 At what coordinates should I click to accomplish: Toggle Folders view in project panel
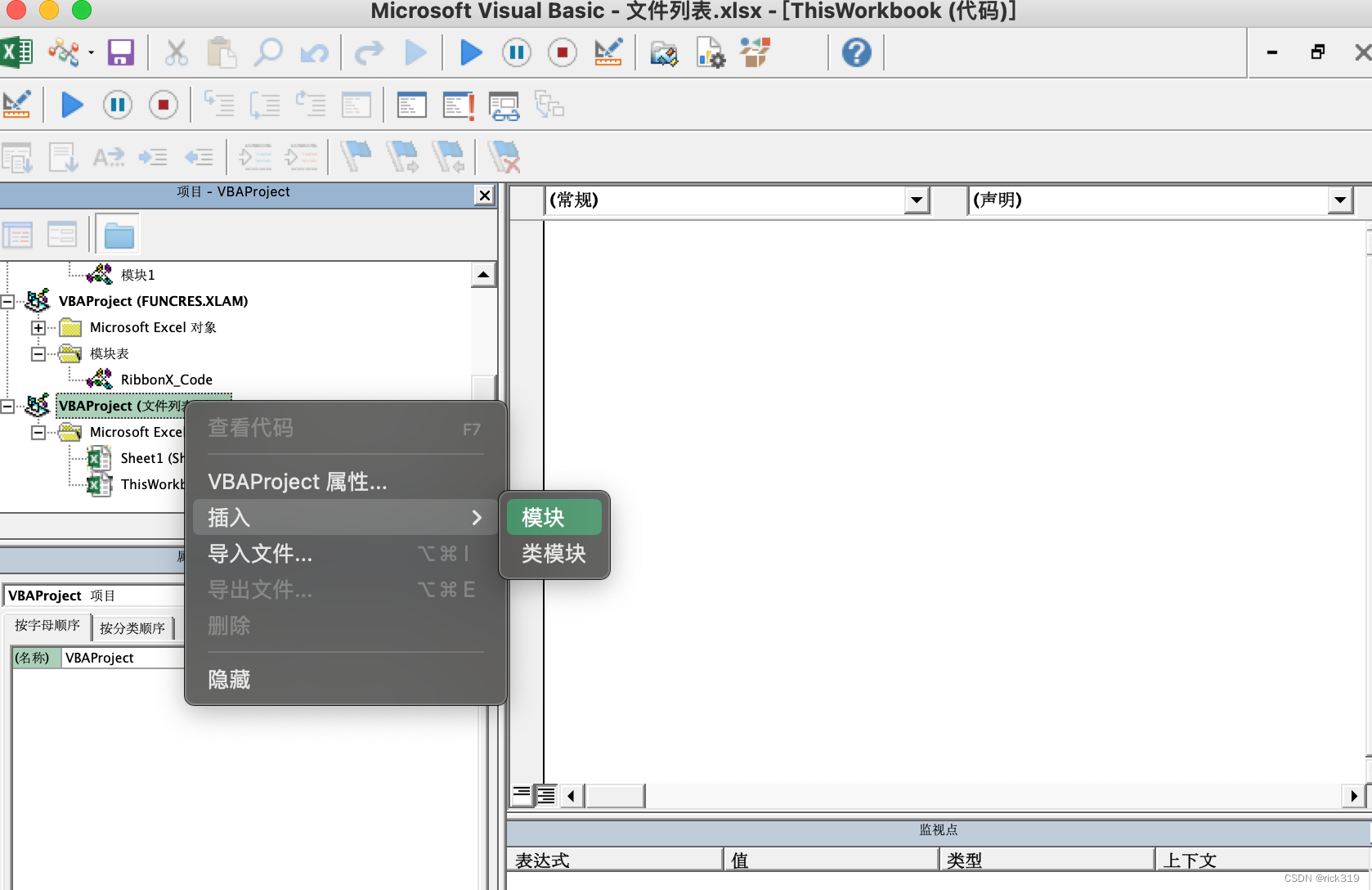(x=119, y=236)
